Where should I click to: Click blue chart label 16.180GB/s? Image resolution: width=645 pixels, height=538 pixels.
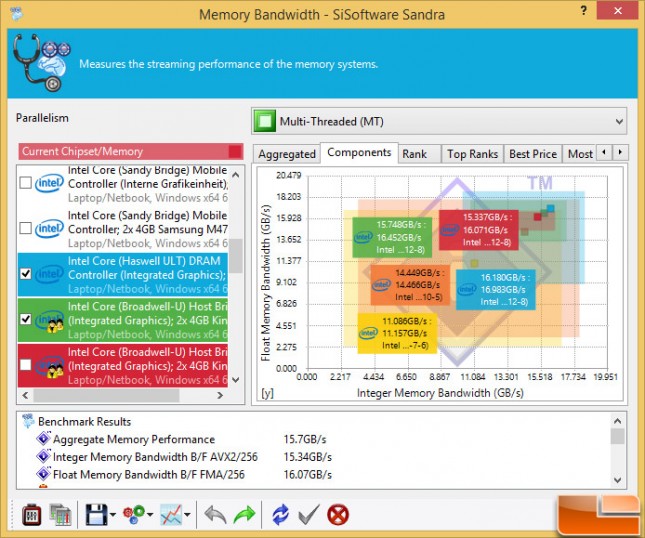click(x=496, y=290)
